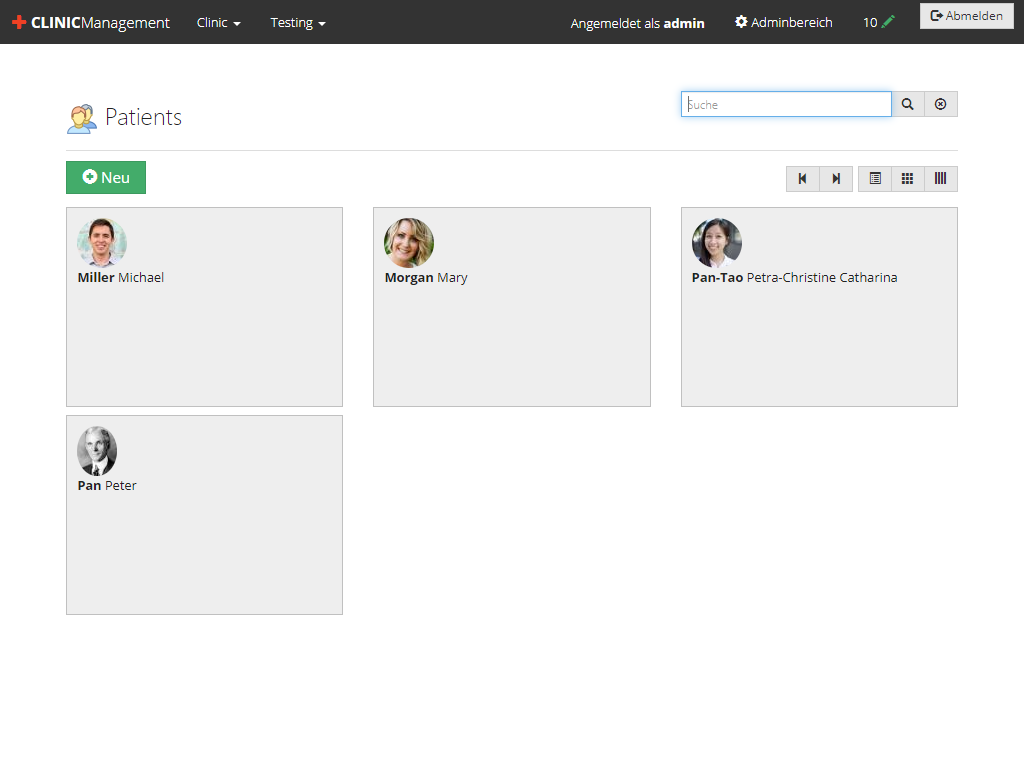Open the Clinic dropdown menu
1024x768 pixels.
click(219, 23)
